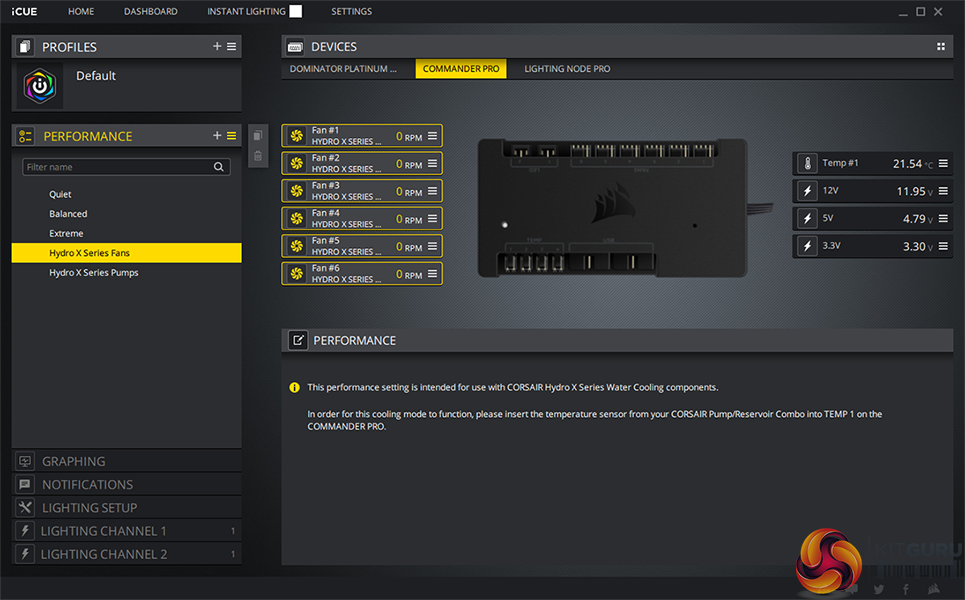The height and width of the screenshot is (600, 965).
Task: Toggle the Instant Lighting white swatch
Action: [x=296, y=11]
